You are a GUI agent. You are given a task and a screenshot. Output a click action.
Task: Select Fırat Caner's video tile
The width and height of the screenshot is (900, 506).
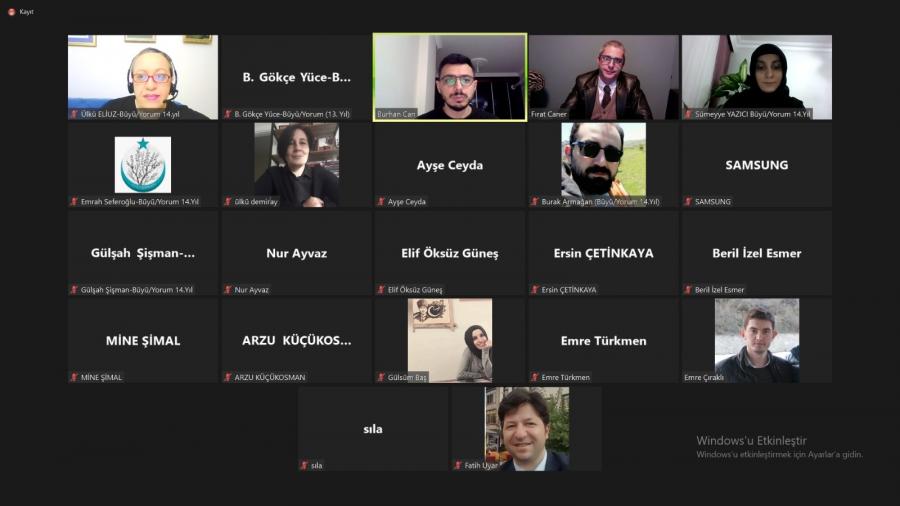pos(603,77)
